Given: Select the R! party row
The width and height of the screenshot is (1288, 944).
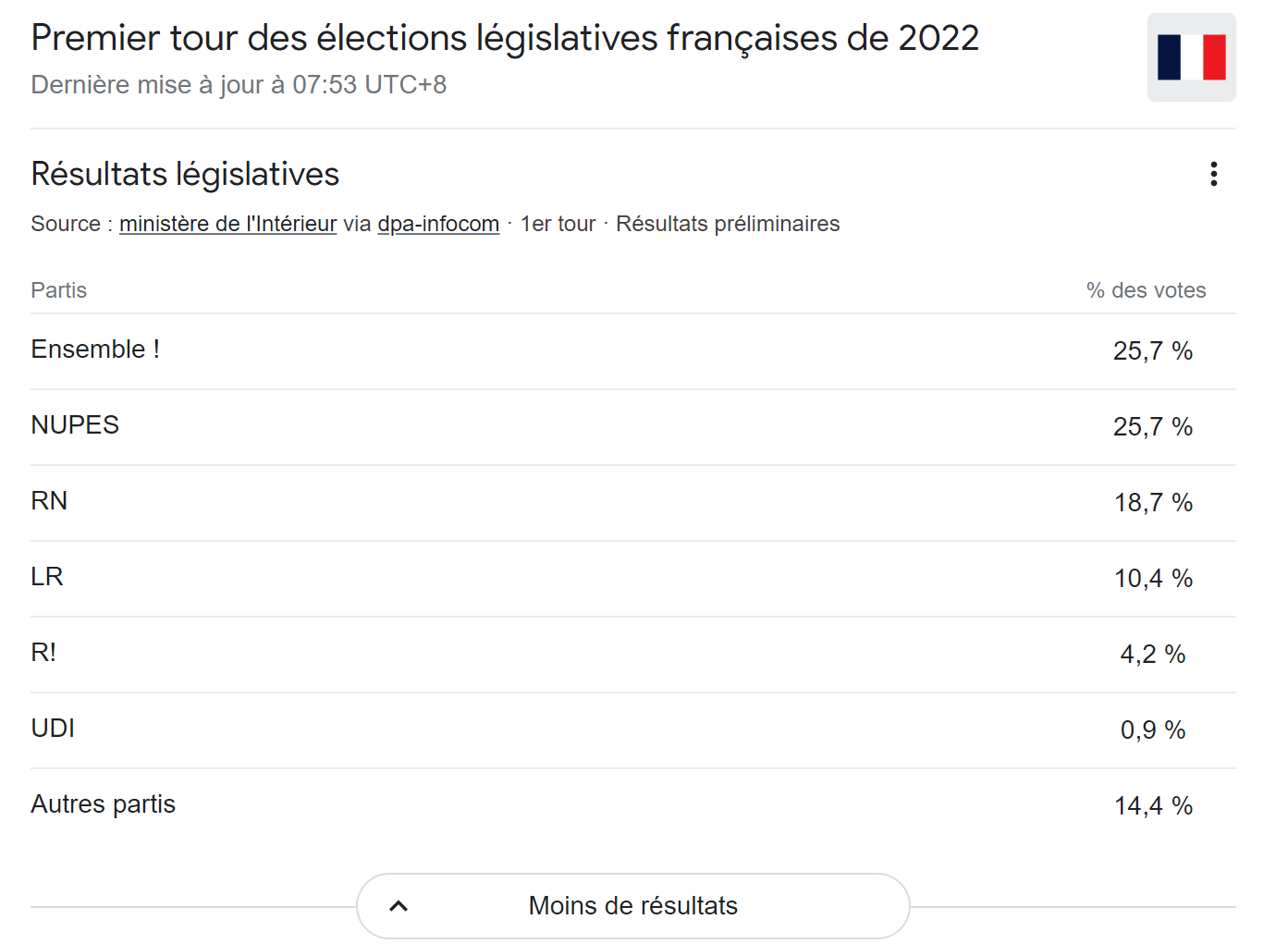Looking at the screenshot, I should pos(633,655).
